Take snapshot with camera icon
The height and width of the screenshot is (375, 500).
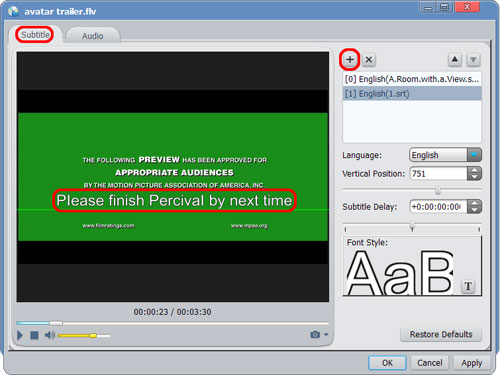click(x=315, y=334)
